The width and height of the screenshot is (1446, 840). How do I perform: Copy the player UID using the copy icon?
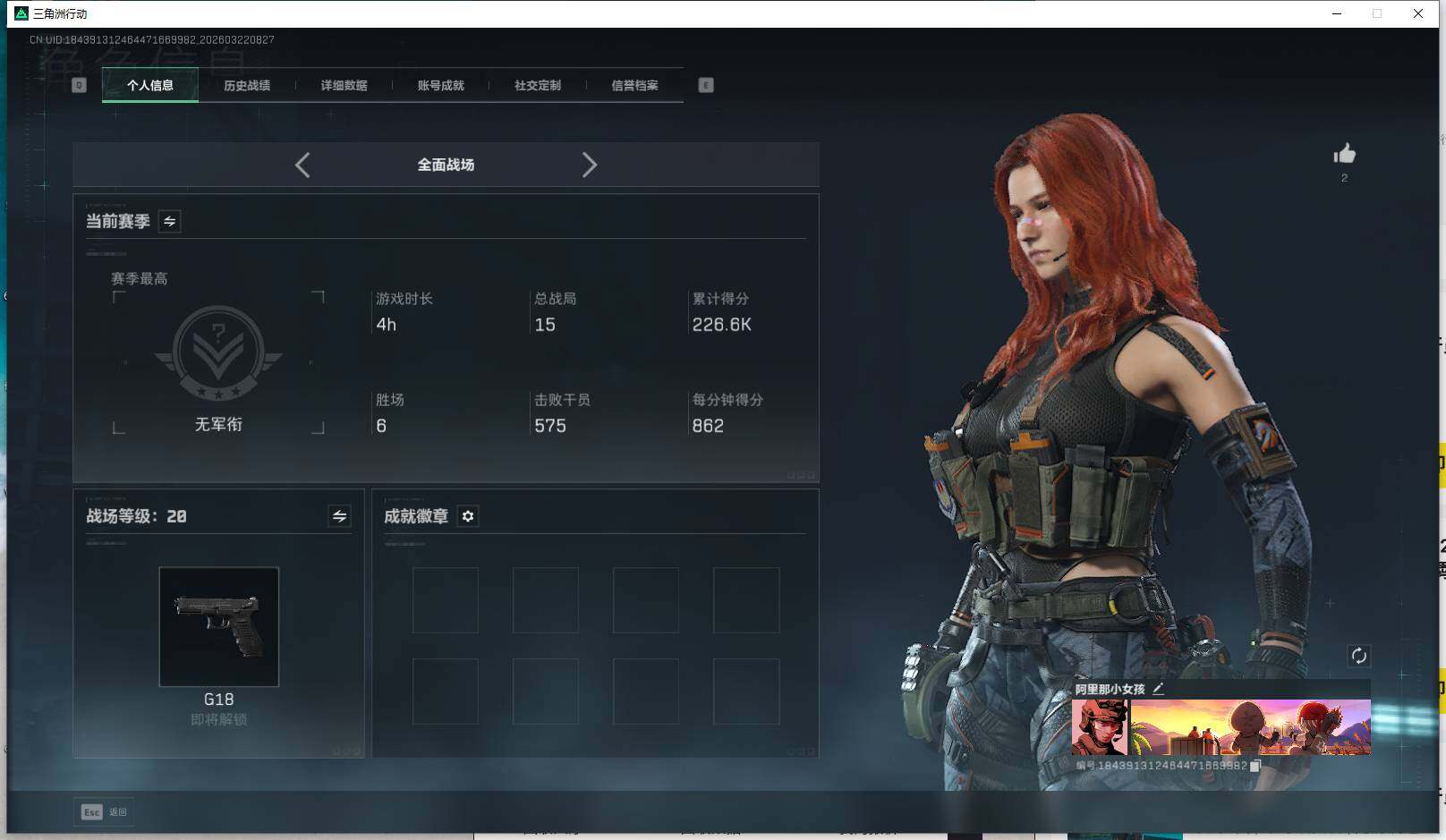click(1255, 766)
